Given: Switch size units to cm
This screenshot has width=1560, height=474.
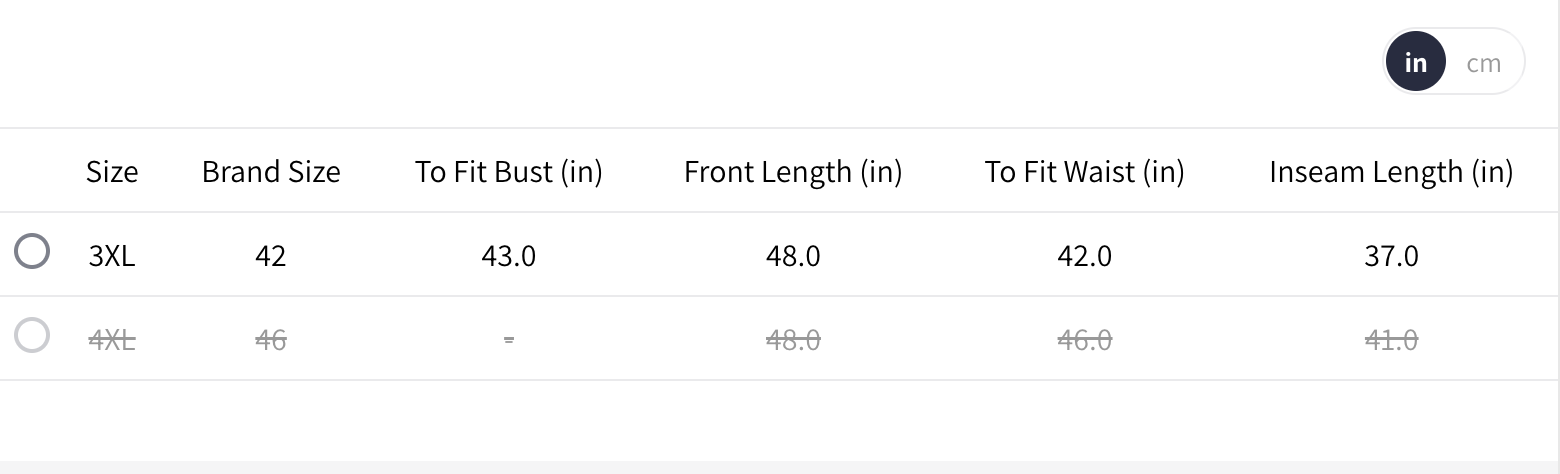Looking at the screenshot, I should click(x=1483, y=63).
